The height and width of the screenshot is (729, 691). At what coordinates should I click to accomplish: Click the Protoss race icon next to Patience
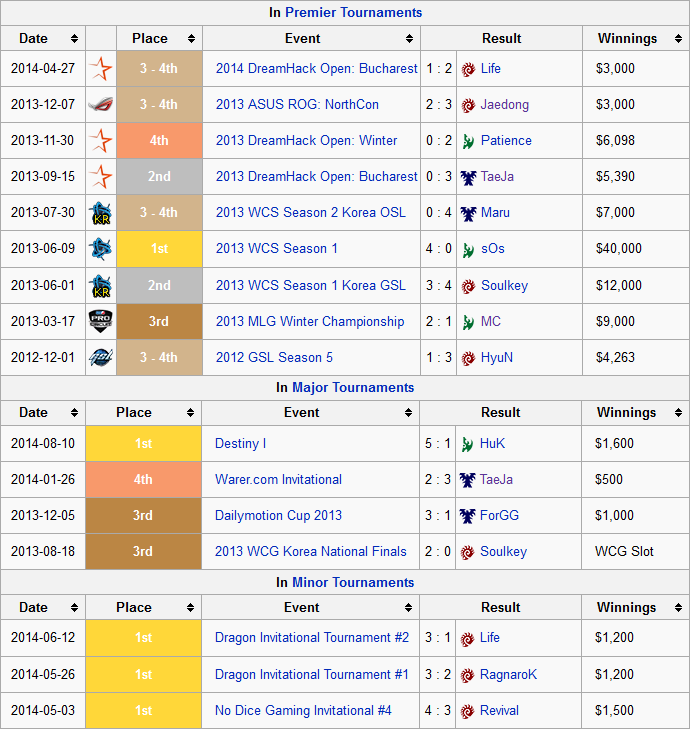pyautogui.click(x=468, y=141)
